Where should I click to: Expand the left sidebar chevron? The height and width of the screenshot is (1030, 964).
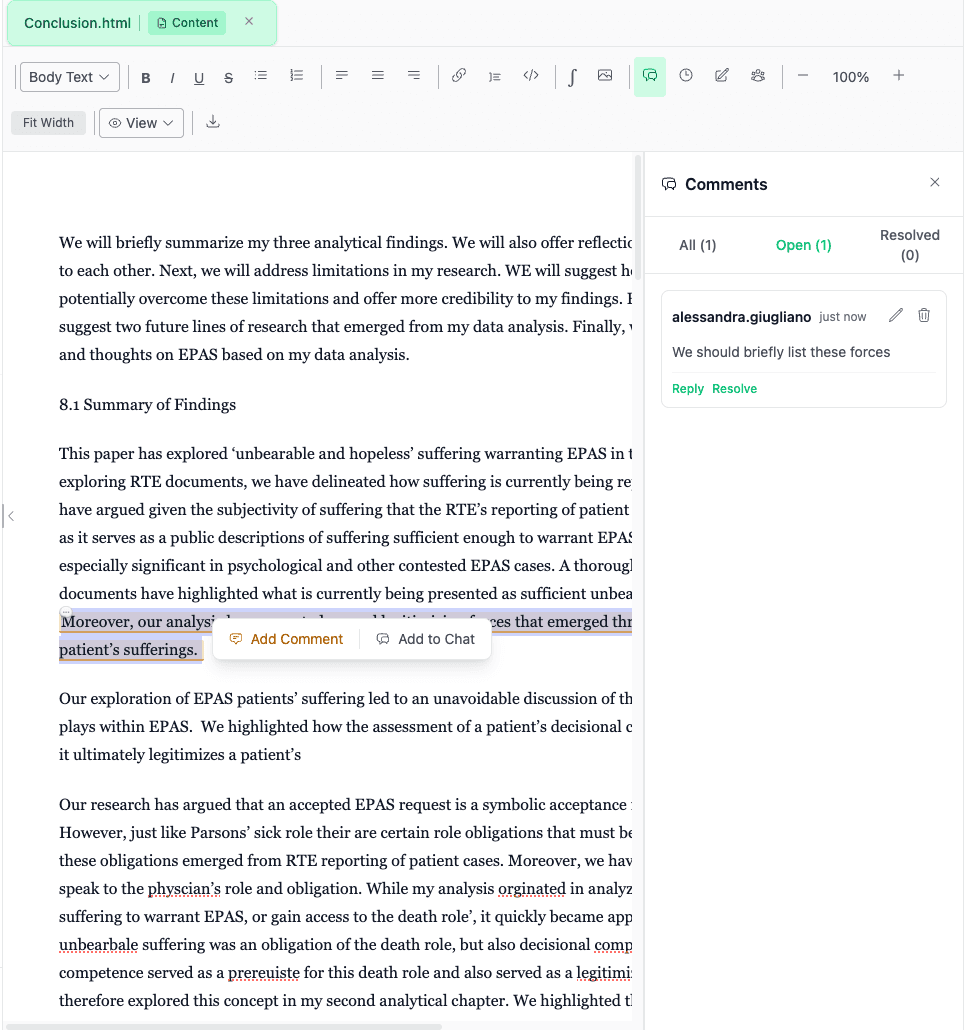11,516
